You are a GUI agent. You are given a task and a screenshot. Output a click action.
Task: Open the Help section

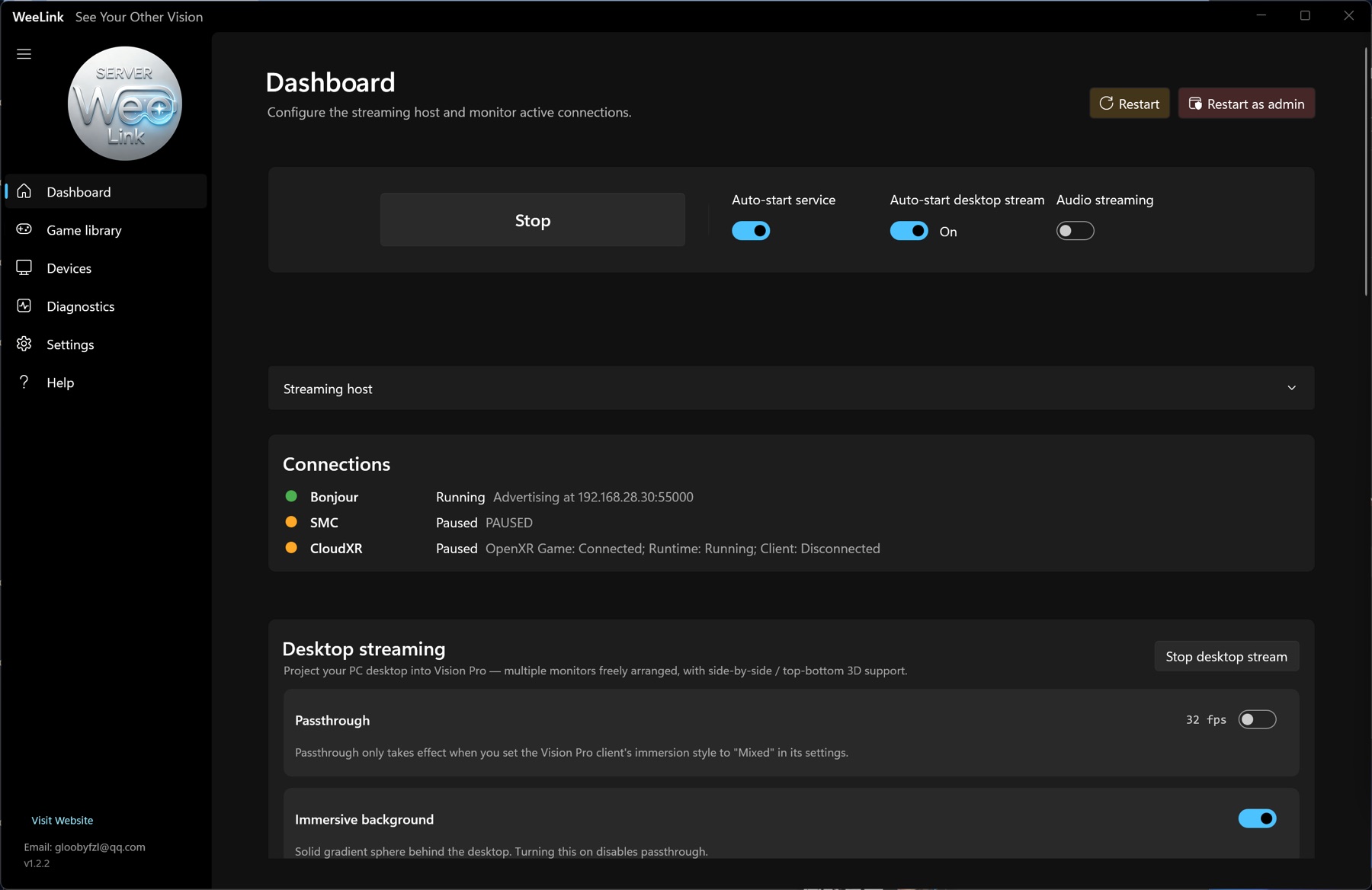(x=106, y=382)
